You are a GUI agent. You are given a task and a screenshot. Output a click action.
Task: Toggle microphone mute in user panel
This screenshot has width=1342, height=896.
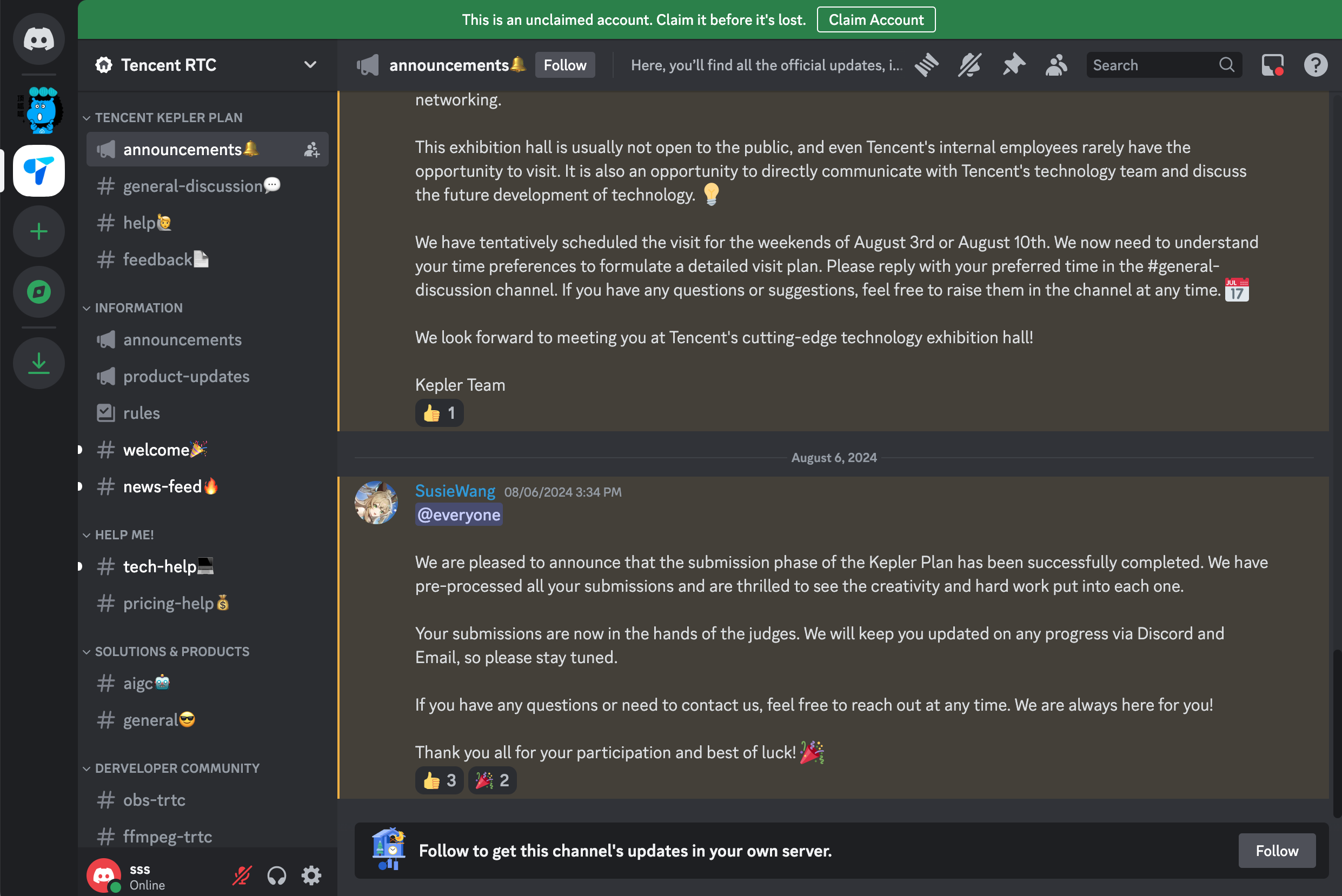pyautogui.click(x=242, y=875)
